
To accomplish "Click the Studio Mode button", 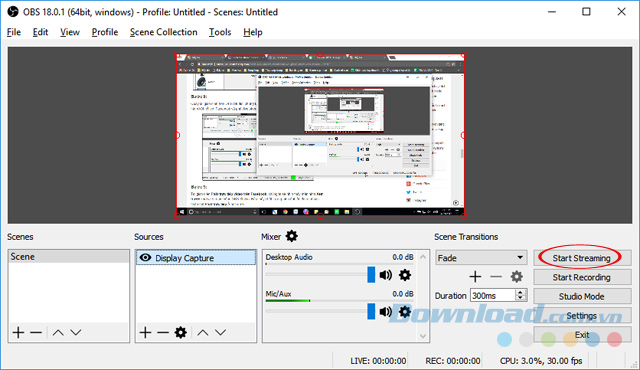I will point(582,296).
